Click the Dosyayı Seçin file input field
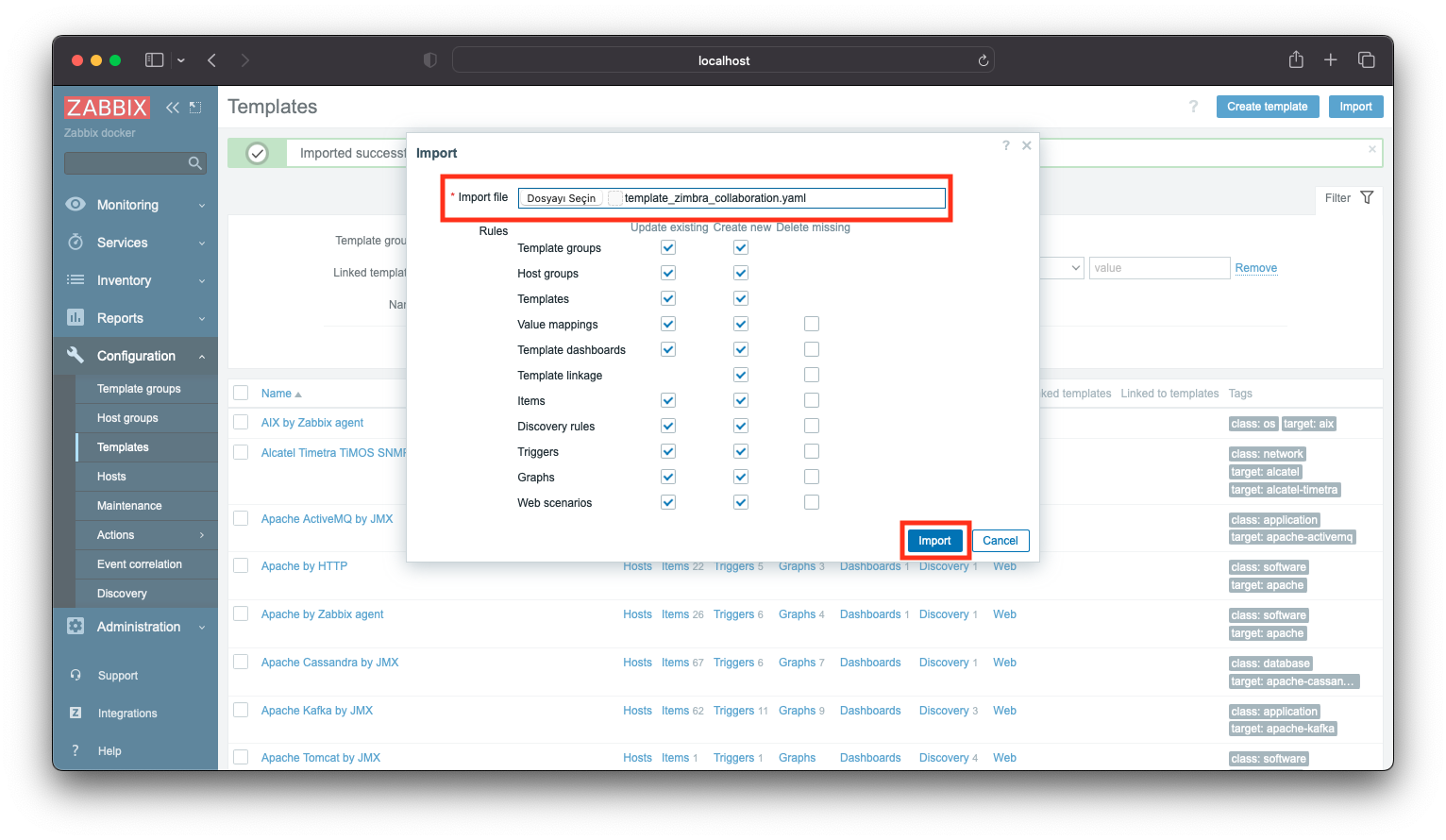Image resolution: width=1446 pixels, height=840 pixels. (561, 197)
